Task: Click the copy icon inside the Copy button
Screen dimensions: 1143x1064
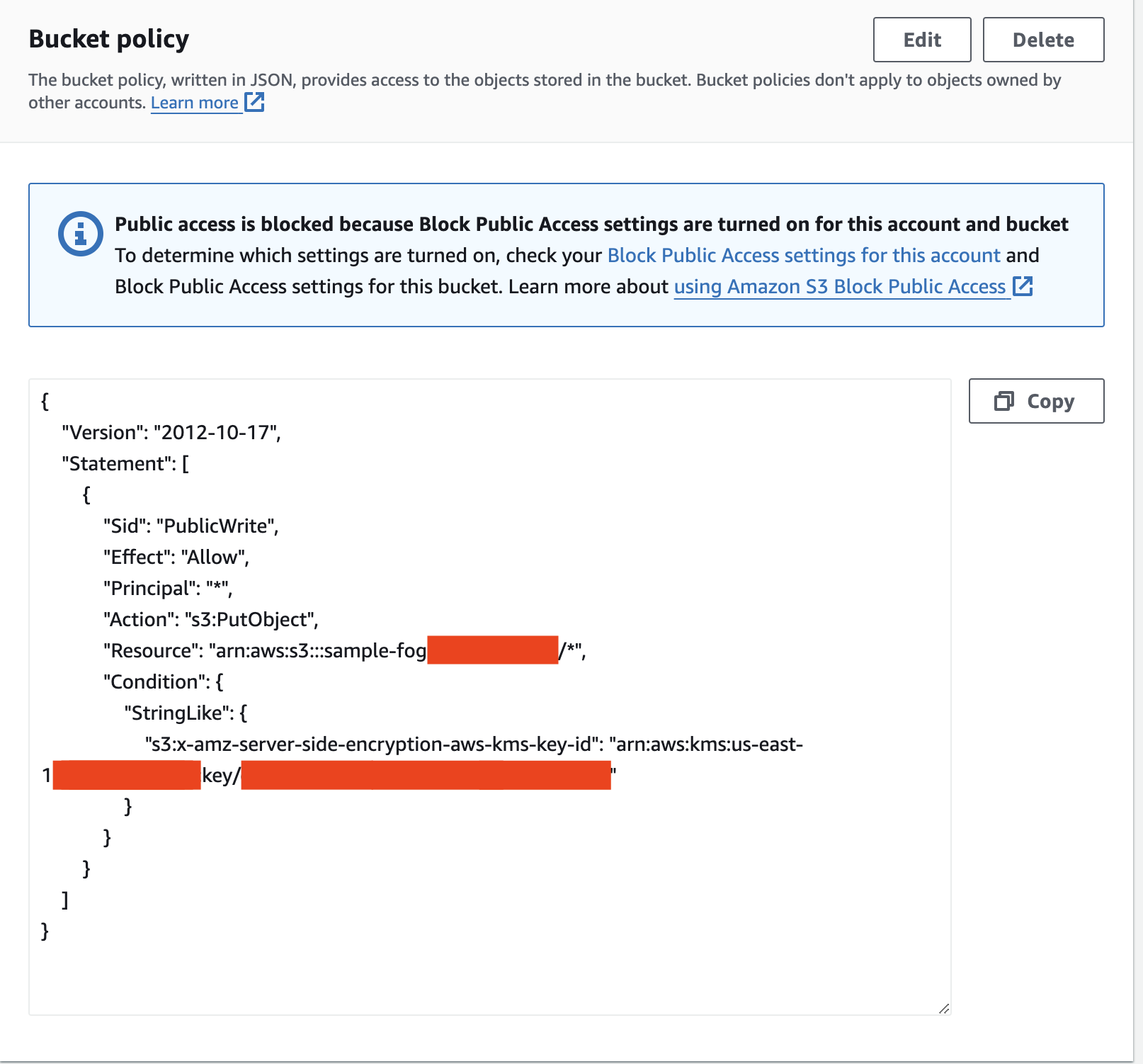Action: [x=1003, y=401]
